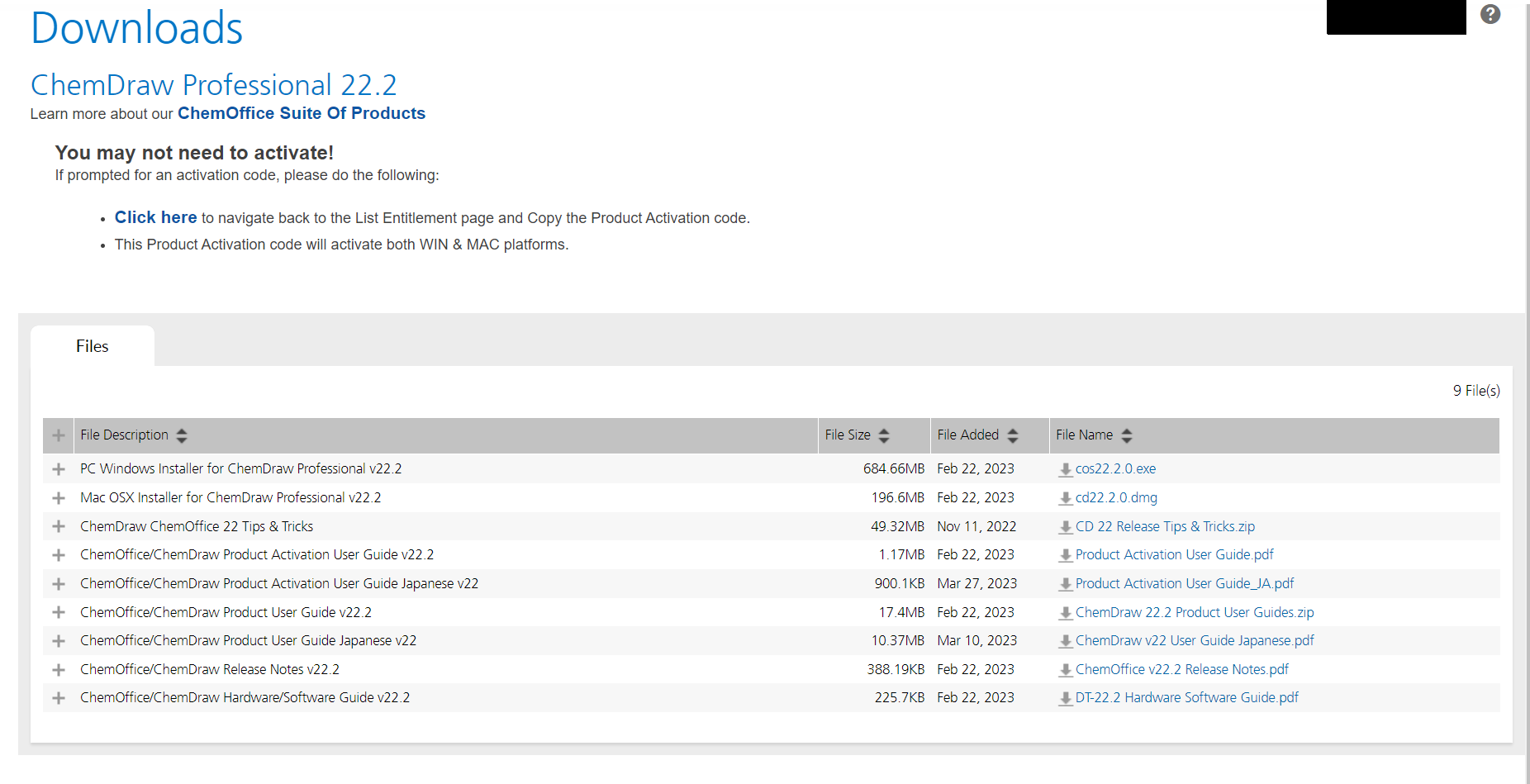The width and height of the screenshot is (1530, 784).
Task: Click the 388.19KB file size cell
Action: [x=896, y=669]
